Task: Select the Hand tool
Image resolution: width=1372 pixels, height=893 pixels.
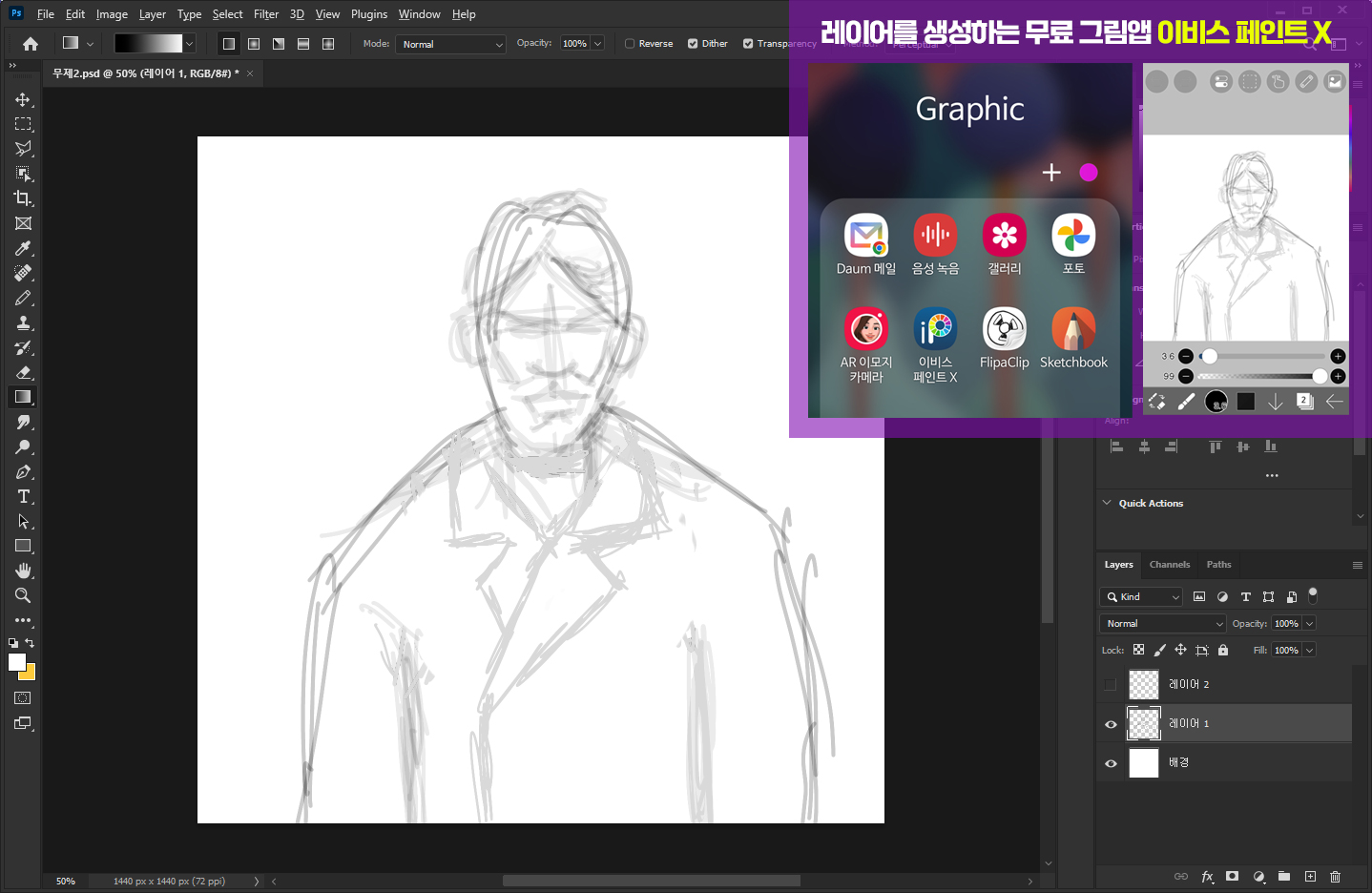Action: (23, 571)
